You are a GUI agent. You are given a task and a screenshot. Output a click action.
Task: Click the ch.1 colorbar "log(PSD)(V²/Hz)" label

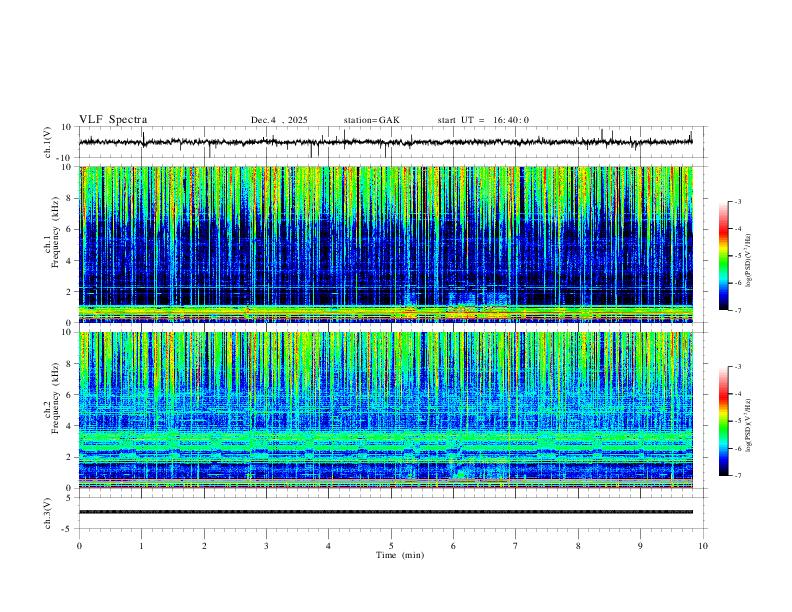[749, 260]
